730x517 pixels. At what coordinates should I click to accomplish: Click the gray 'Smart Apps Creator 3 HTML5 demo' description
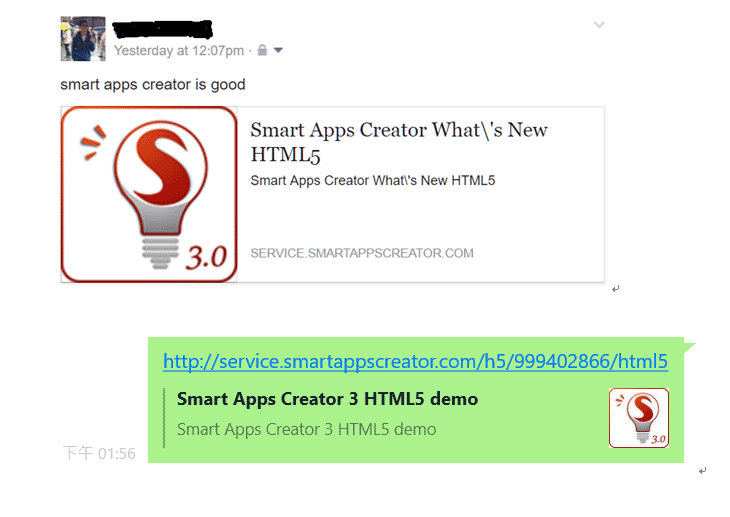(x=306, y=429)
